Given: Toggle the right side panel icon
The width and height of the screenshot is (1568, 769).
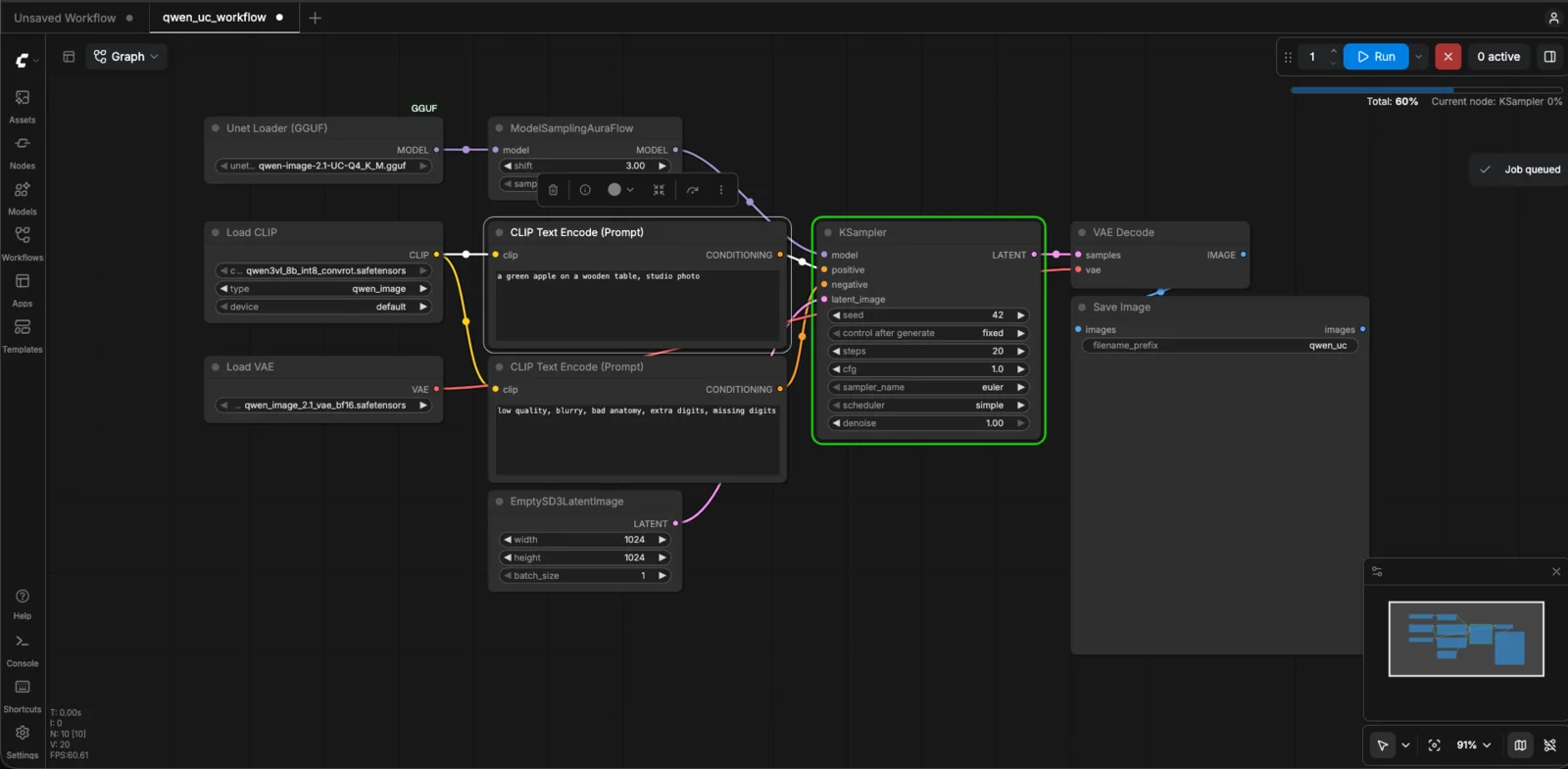Looking at the screenshot, I should [1549, 57].
